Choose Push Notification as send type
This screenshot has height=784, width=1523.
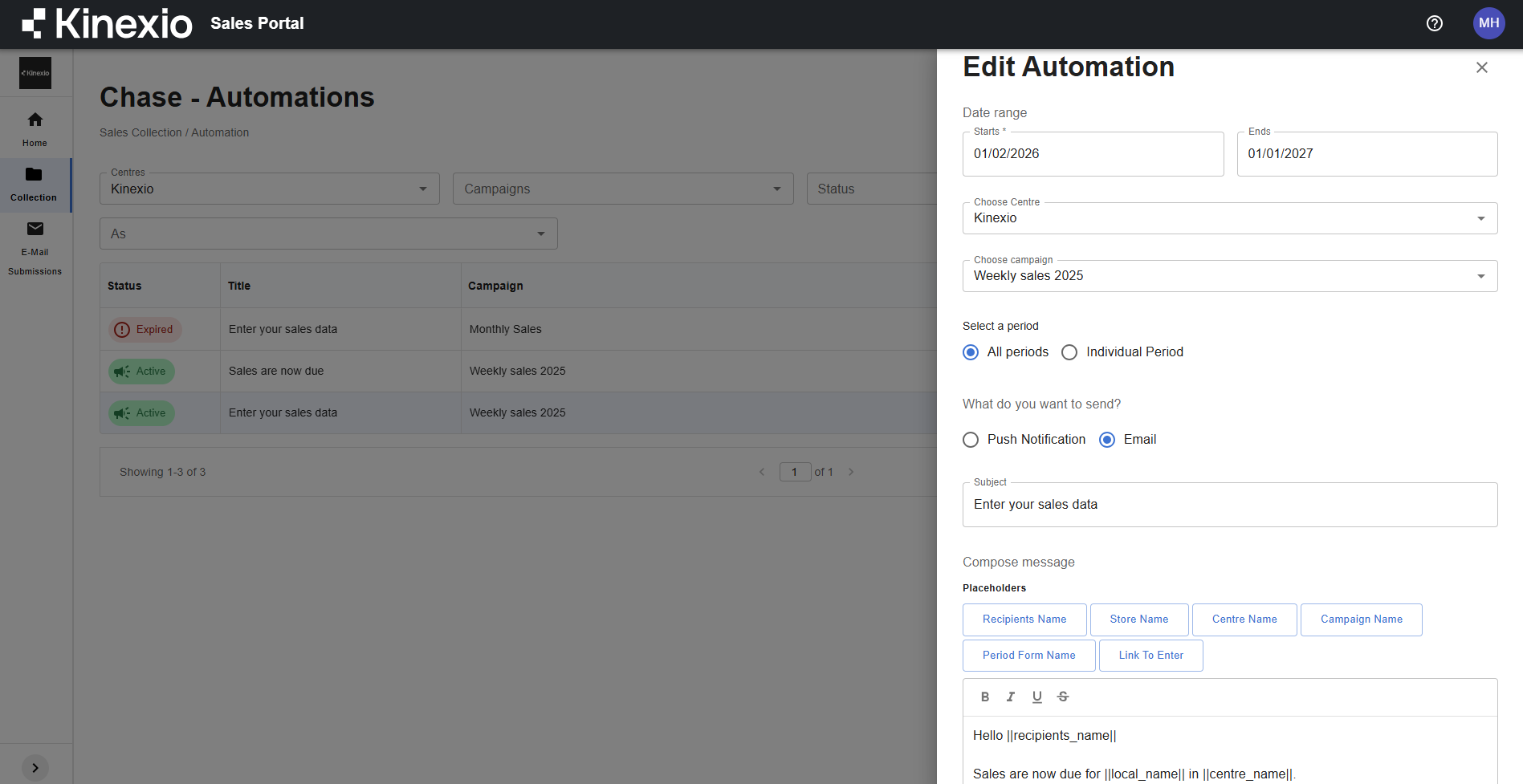pyautogui.click(x=971, y=440)
